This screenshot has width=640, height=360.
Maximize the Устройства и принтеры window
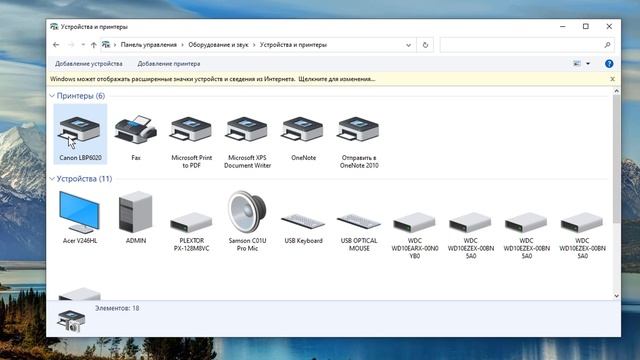click(586, 27)
